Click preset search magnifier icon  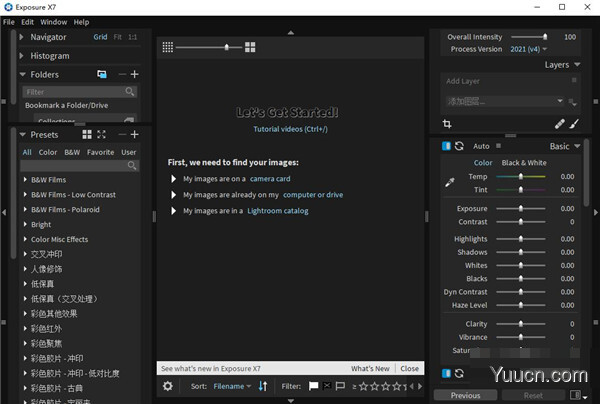132,165
